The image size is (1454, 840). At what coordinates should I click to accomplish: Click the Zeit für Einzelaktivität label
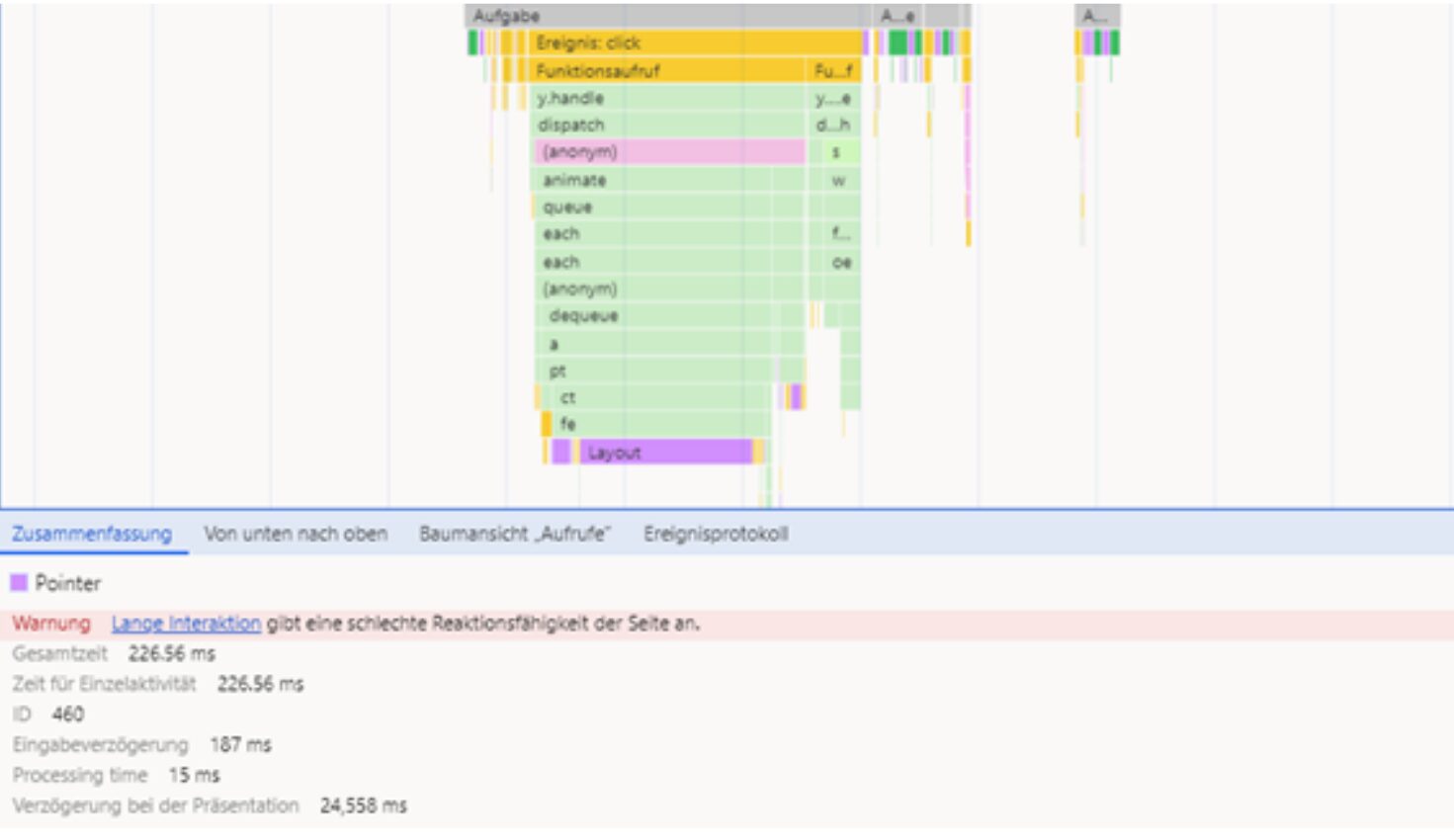104,684
